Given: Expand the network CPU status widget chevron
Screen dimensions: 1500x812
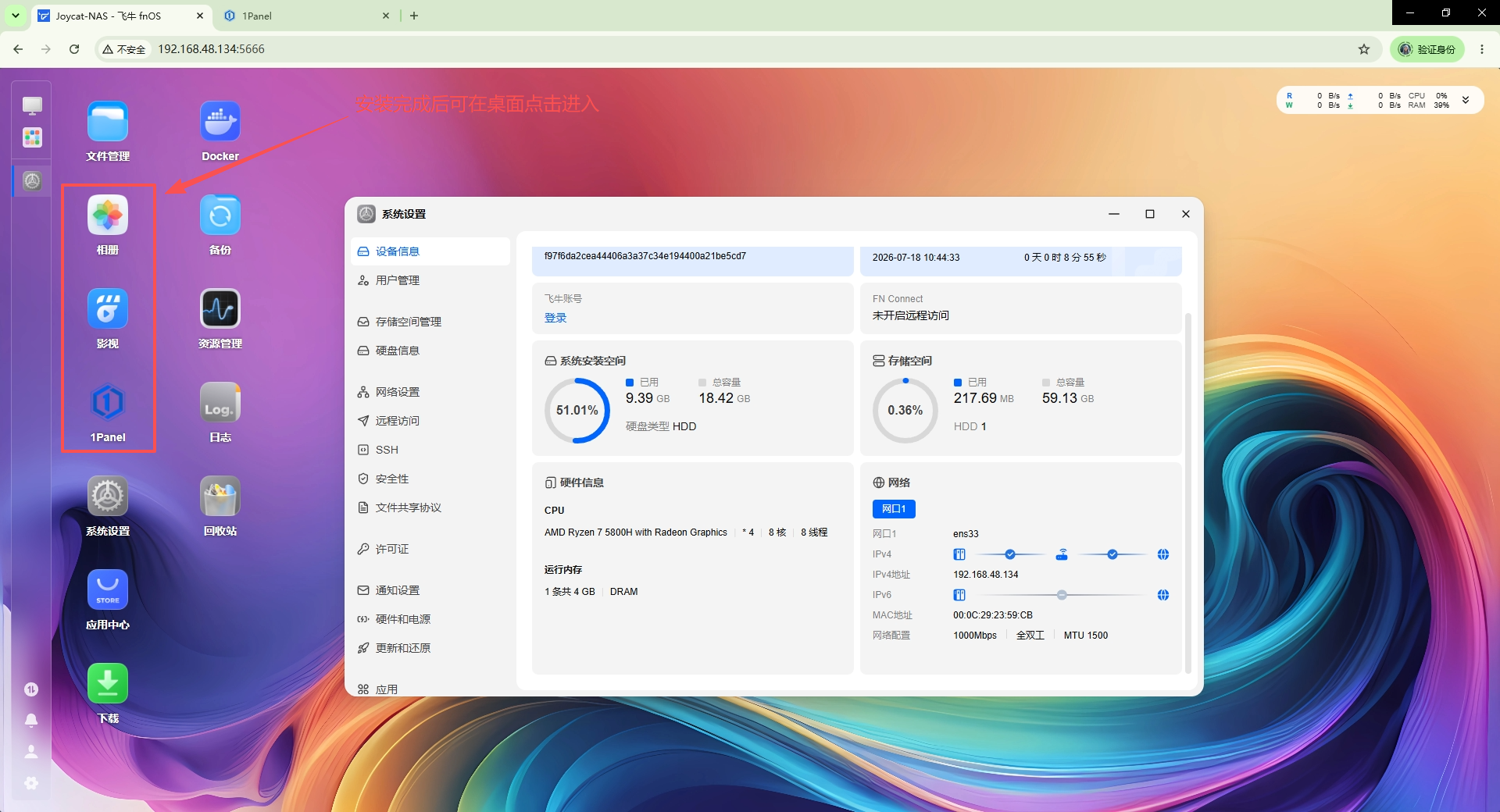Looking at the screenshot, I should [1466, 100].
